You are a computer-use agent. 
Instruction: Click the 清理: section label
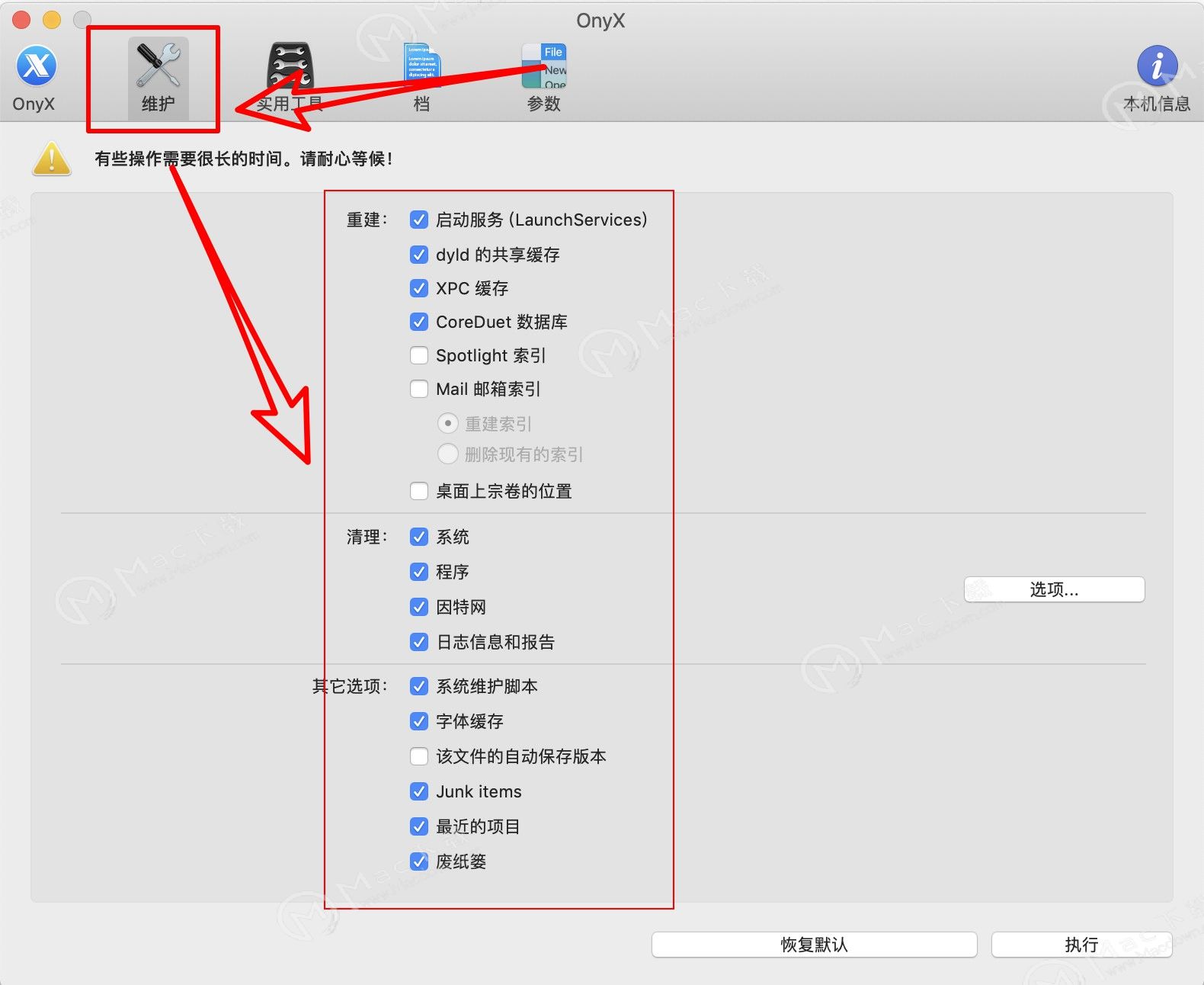(367, 537)
